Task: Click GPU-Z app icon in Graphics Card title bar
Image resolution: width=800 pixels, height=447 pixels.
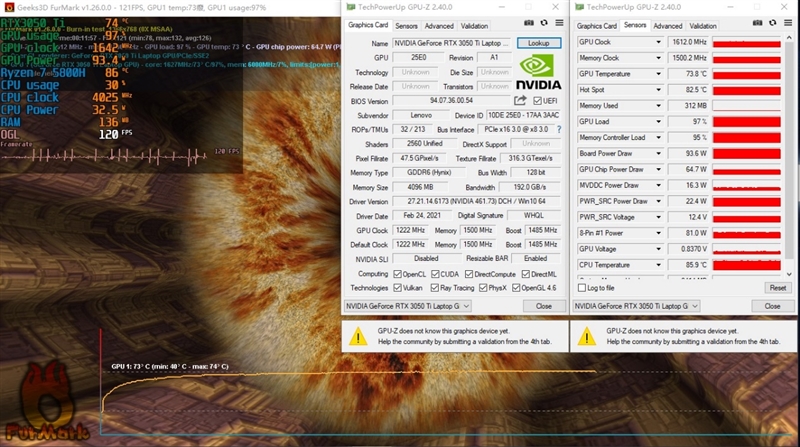Action: pos(350,7)
